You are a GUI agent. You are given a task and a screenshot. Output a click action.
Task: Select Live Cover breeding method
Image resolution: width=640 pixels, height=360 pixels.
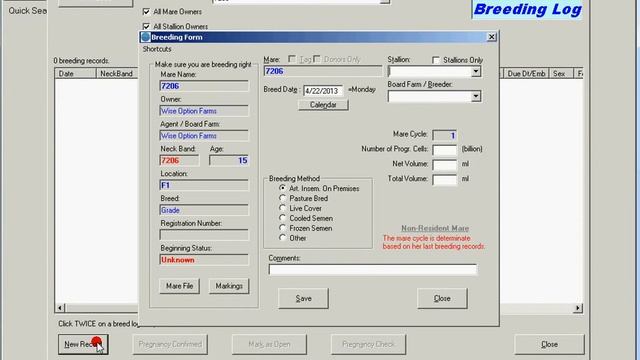[x=282, y=208]
